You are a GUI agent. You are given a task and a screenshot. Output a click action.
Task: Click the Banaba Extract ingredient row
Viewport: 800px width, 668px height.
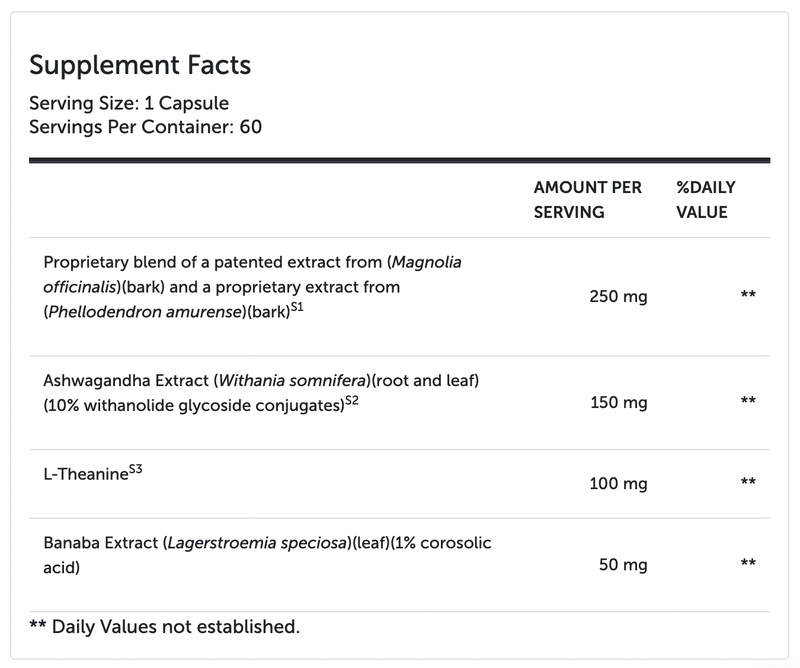[399, 565]
